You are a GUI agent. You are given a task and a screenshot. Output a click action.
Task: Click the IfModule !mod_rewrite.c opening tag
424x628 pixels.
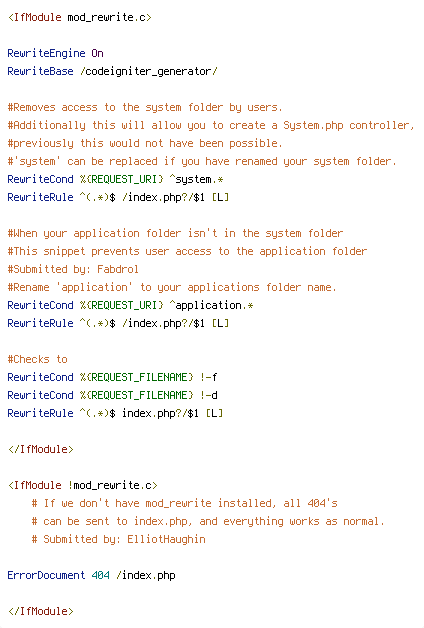[x=83, y=485]
